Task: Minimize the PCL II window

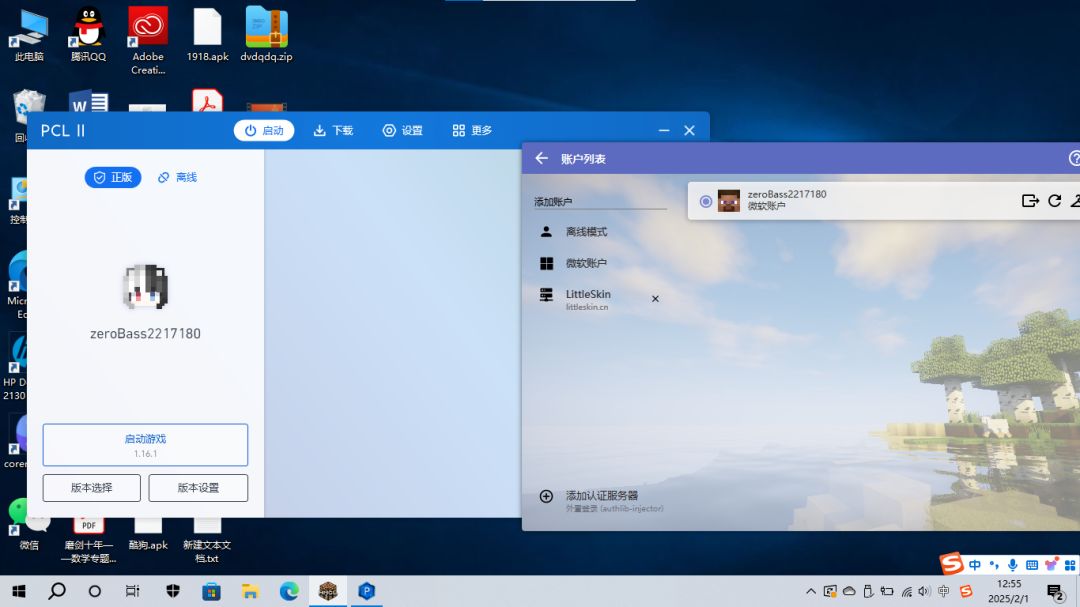Action: click(x=664, y=130)
